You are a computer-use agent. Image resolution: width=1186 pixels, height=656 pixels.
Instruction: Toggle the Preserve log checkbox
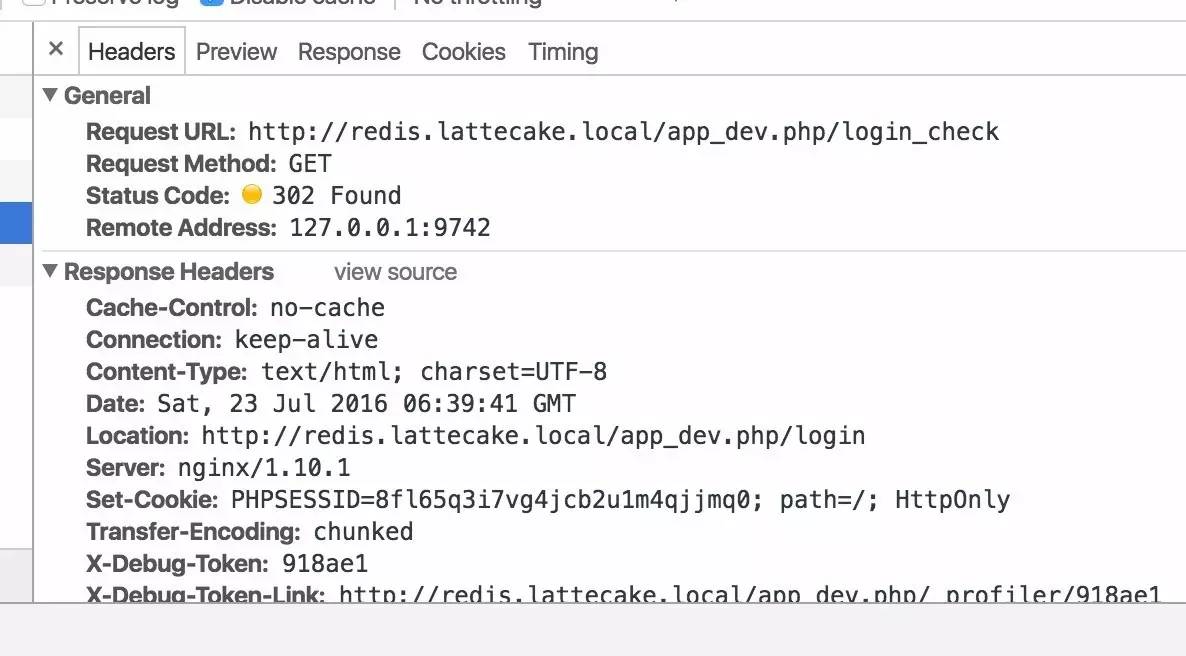point(33,2)
